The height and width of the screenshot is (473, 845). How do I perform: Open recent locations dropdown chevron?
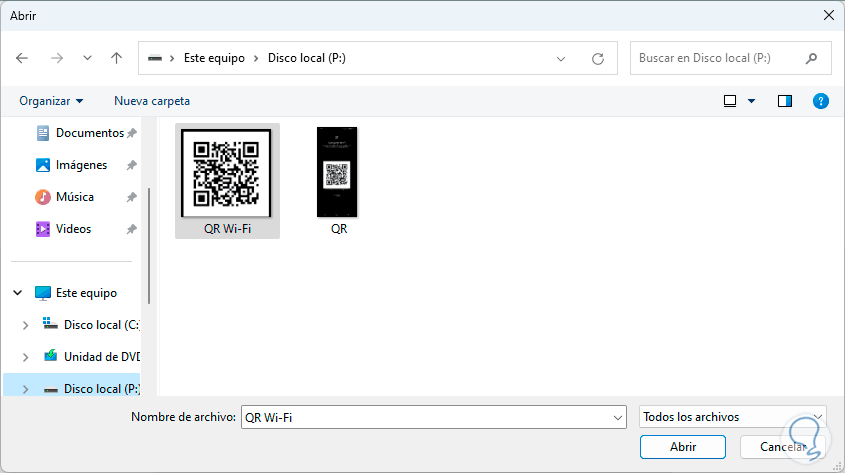(x=87, y=58)
